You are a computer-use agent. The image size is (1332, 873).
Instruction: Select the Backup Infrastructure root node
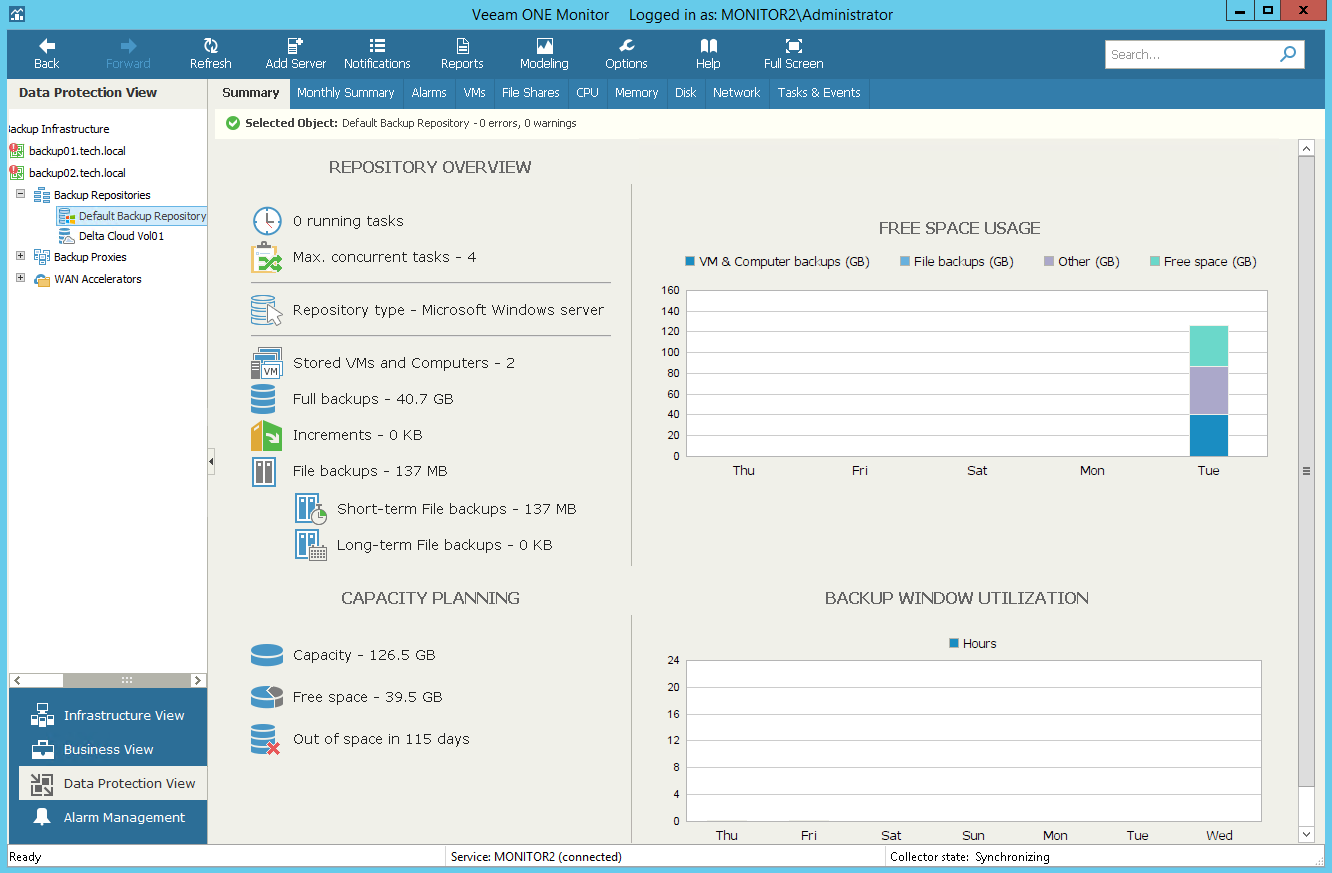(58, 129)
